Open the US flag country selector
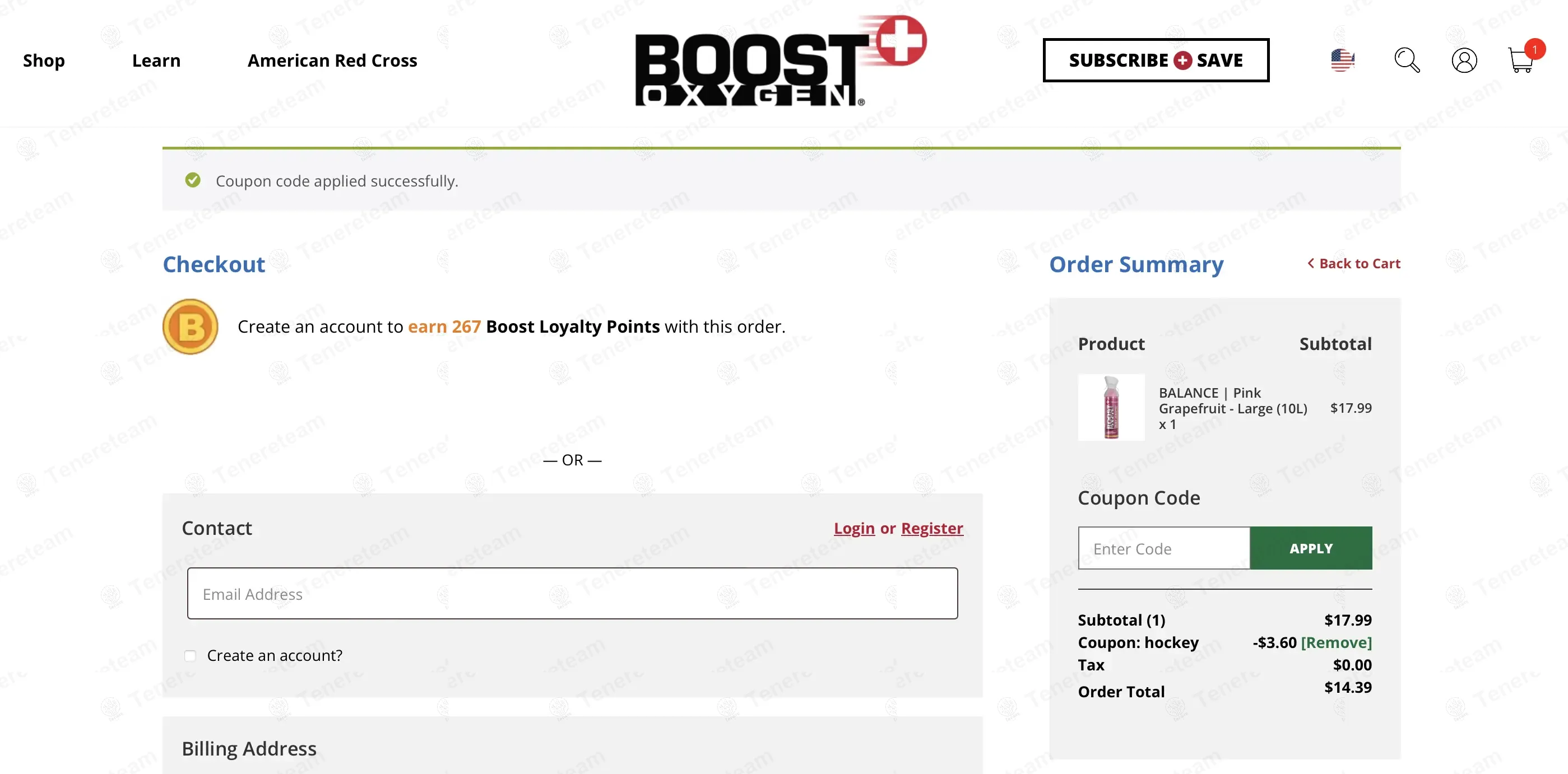Image resolution: width=1568 pixels, height=774 pixels. (x=1342, y=60)
